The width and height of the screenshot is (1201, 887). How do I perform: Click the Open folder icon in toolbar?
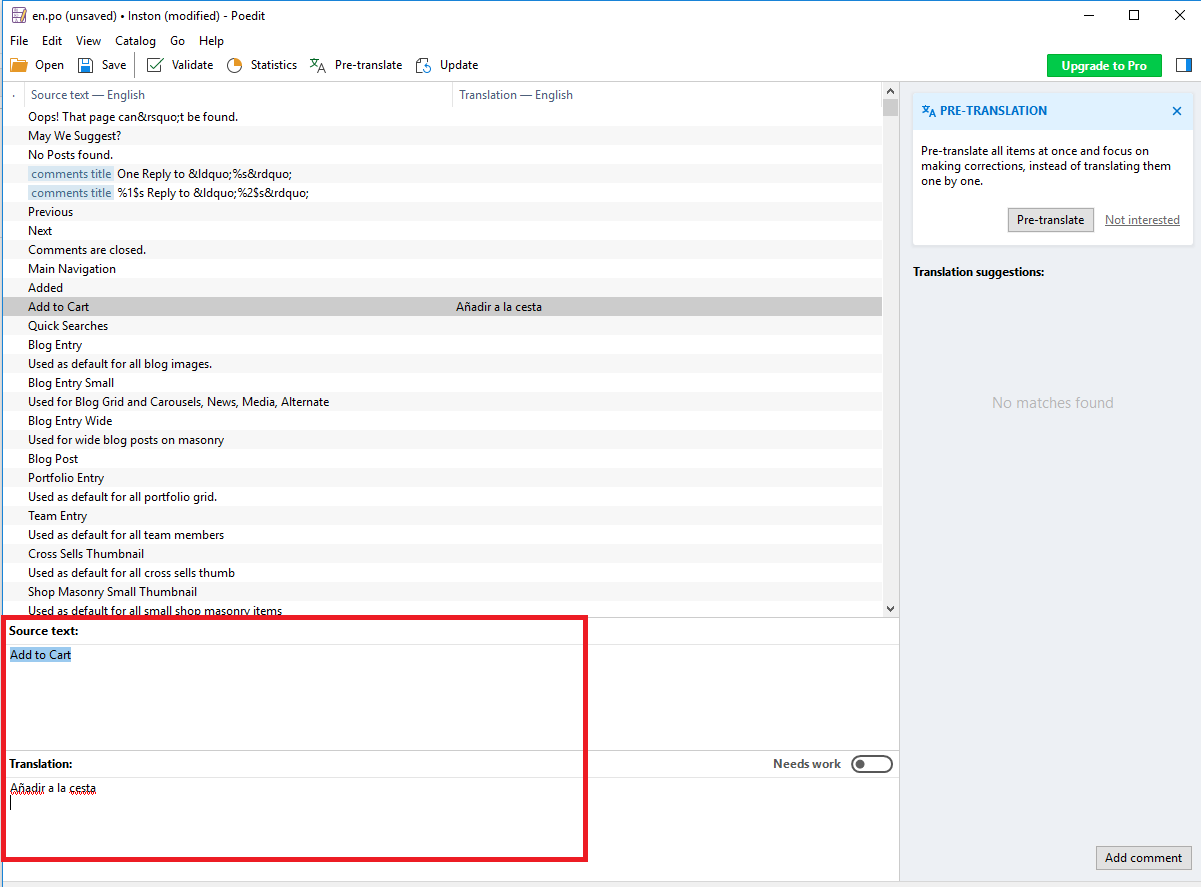pos(19,65)
